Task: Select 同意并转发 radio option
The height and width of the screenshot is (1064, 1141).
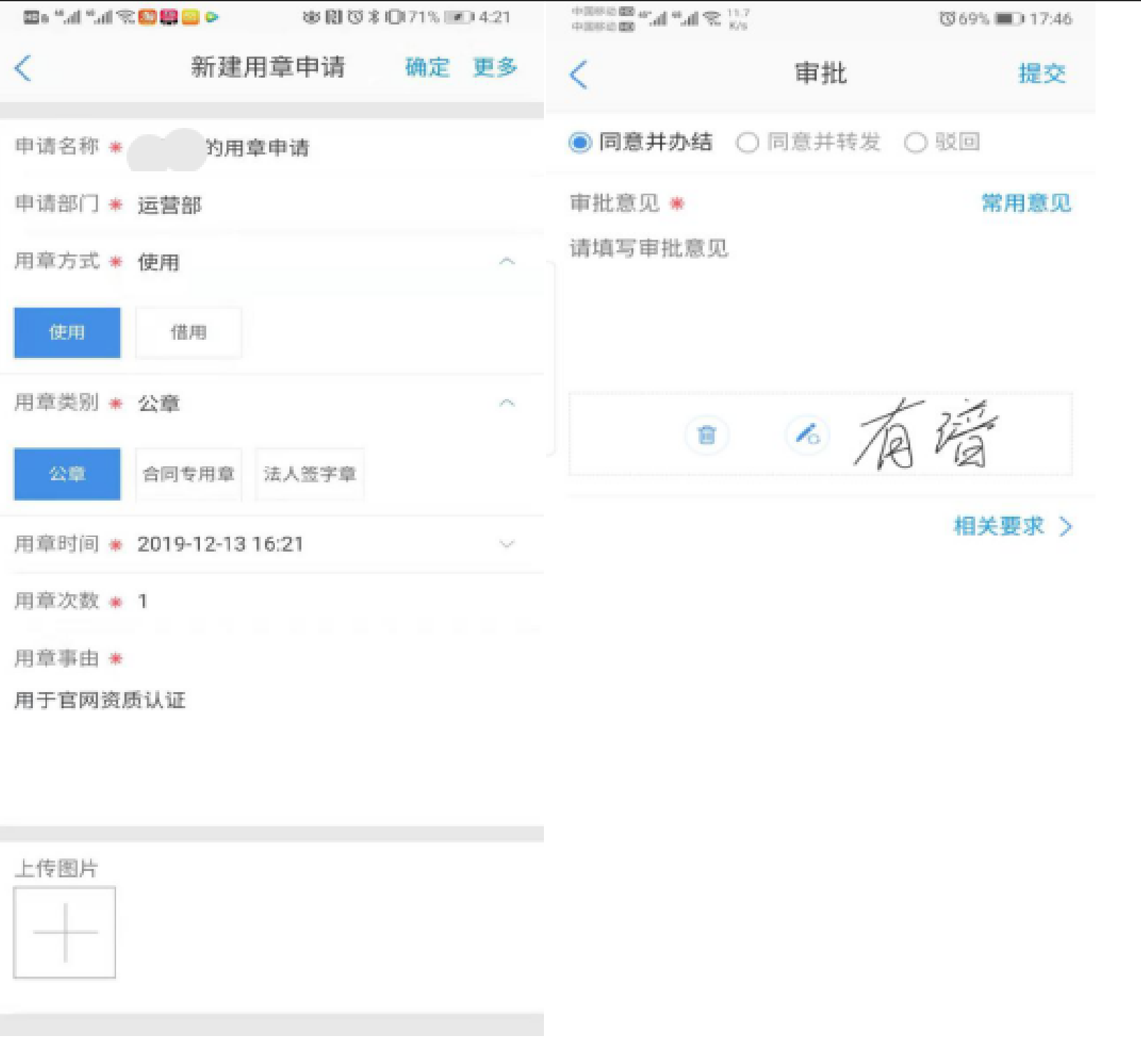Action: tap(747, 143)
